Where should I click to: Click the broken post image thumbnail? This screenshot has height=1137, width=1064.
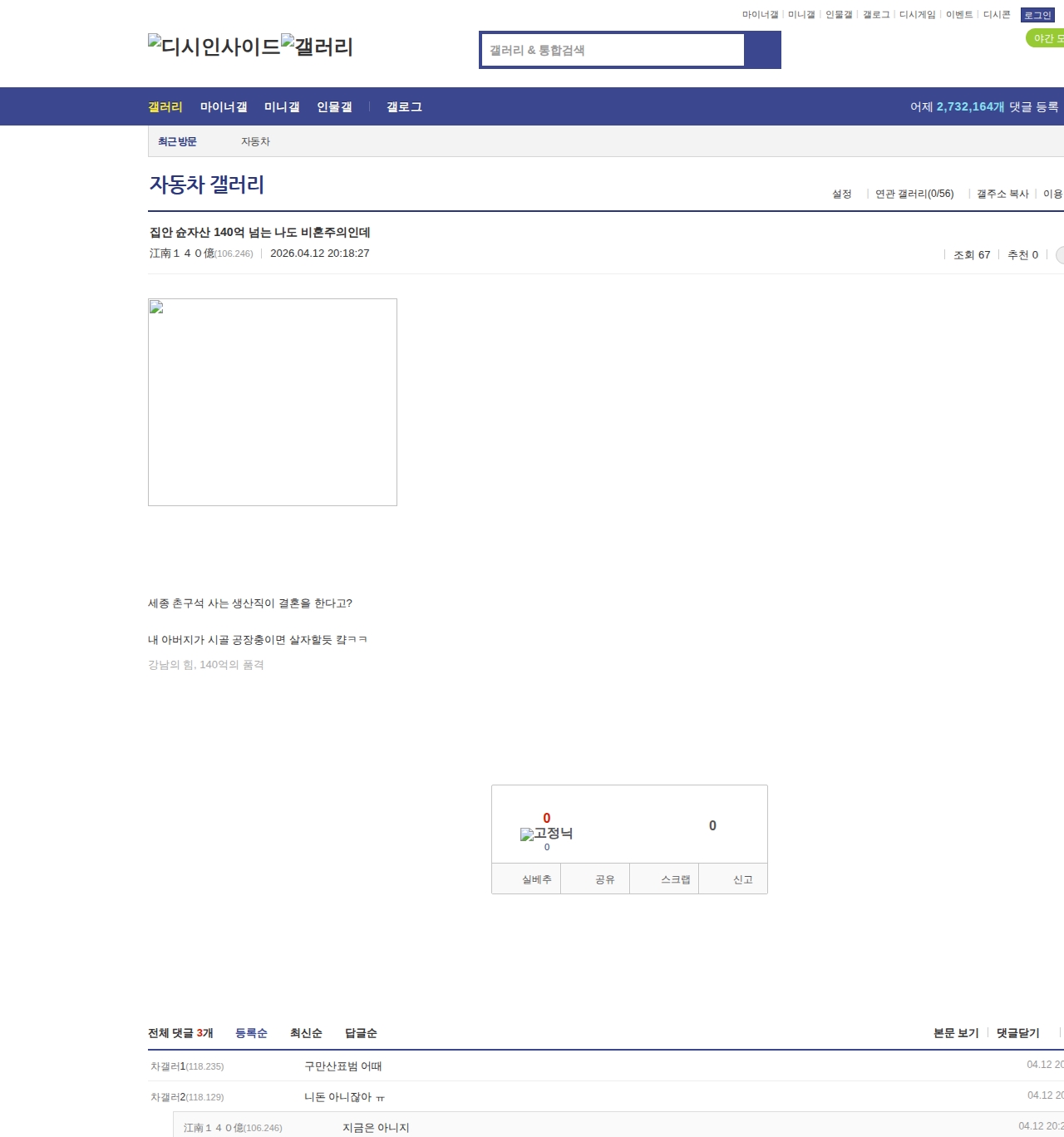click(272, 401)
